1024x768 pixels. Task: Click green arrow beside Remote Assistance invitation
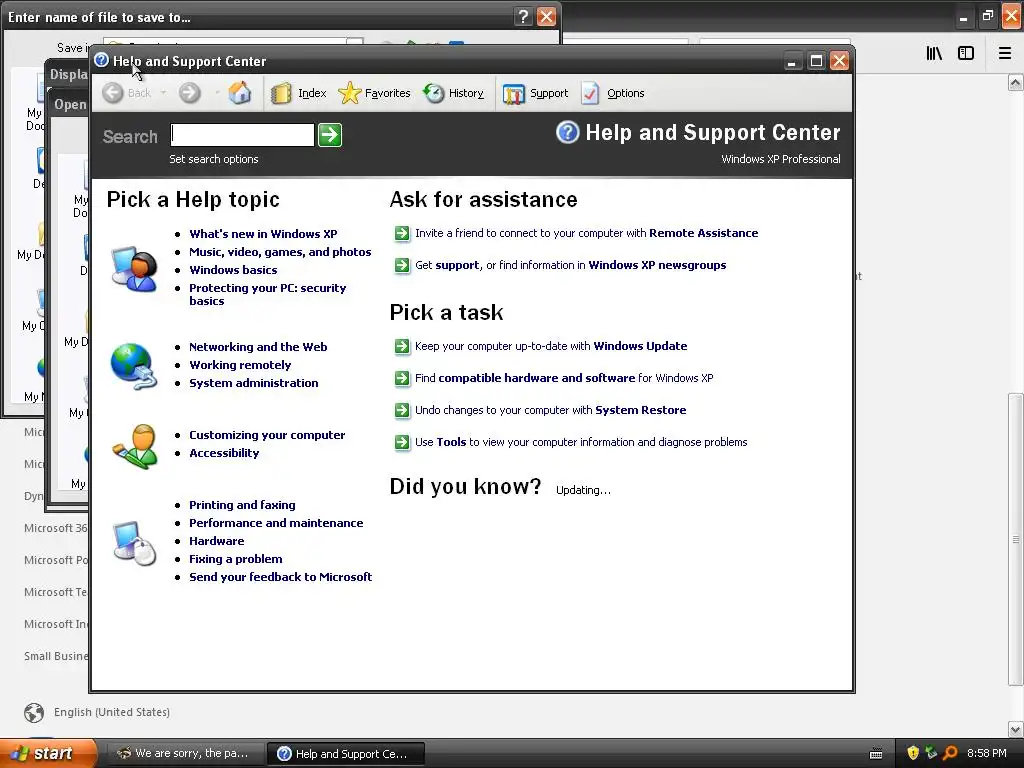click(x=402, y=233)
